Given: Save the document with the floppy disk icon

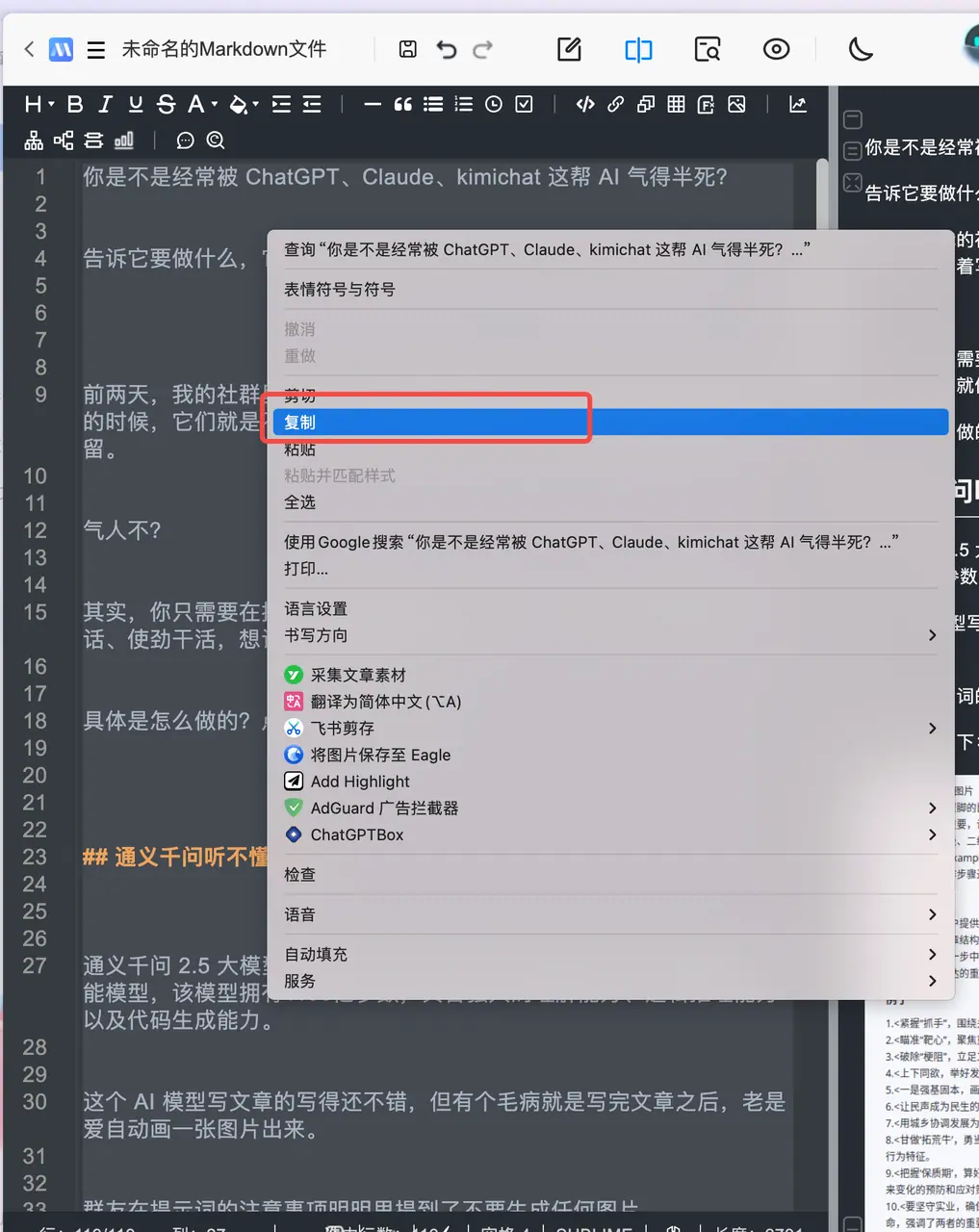Looking at the screenshot, I should point(408,49).
